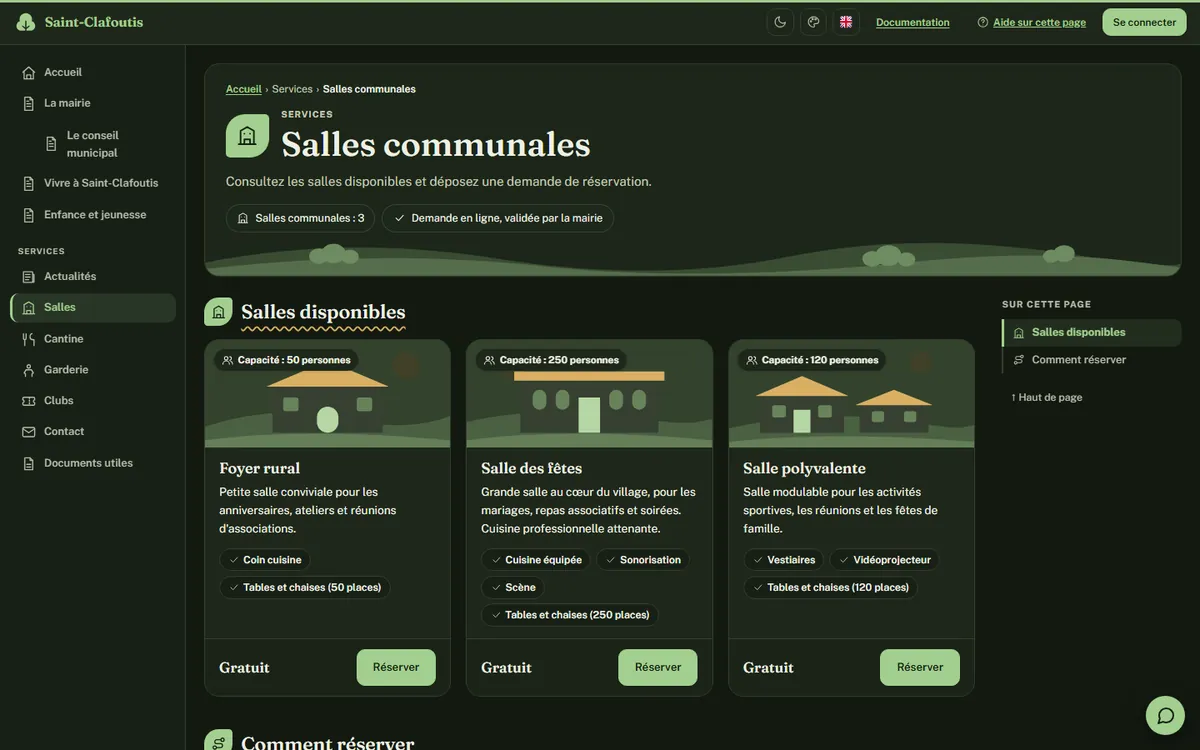Open Contact from the sidebar
Viewport: 1200px width, 750px height.
(93, 431)
